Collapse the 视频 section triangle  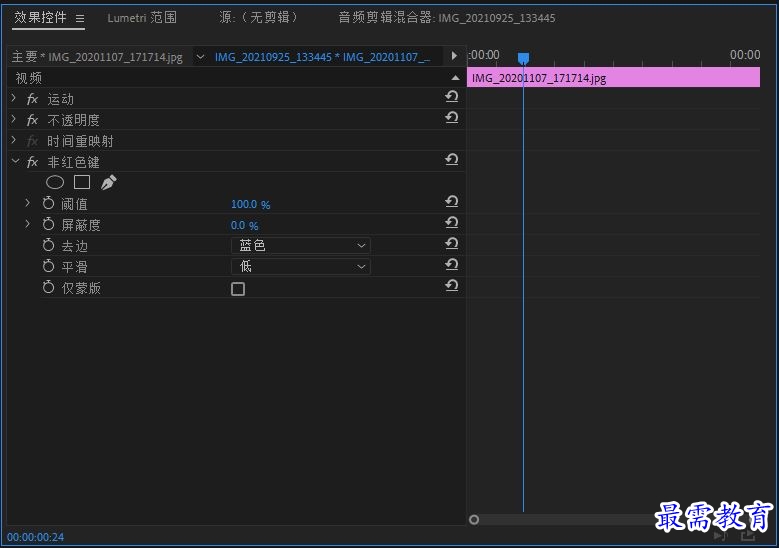tap(455, 78)
